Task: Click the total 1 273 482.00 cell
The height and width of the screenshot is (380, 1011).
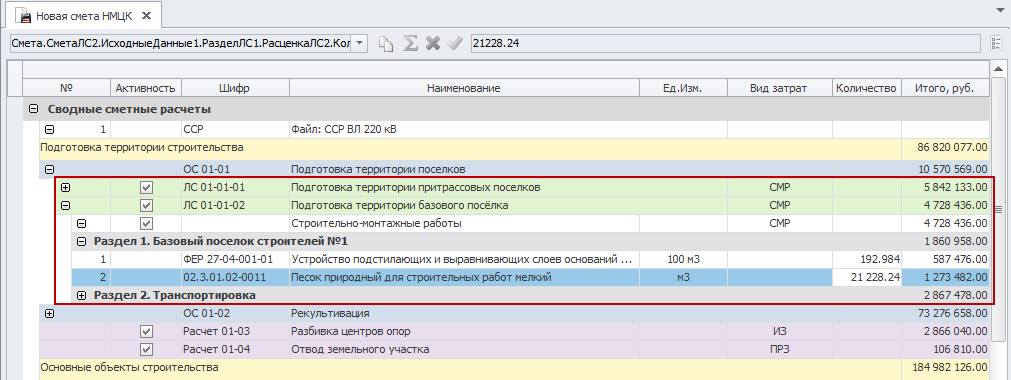Action: 945,278
